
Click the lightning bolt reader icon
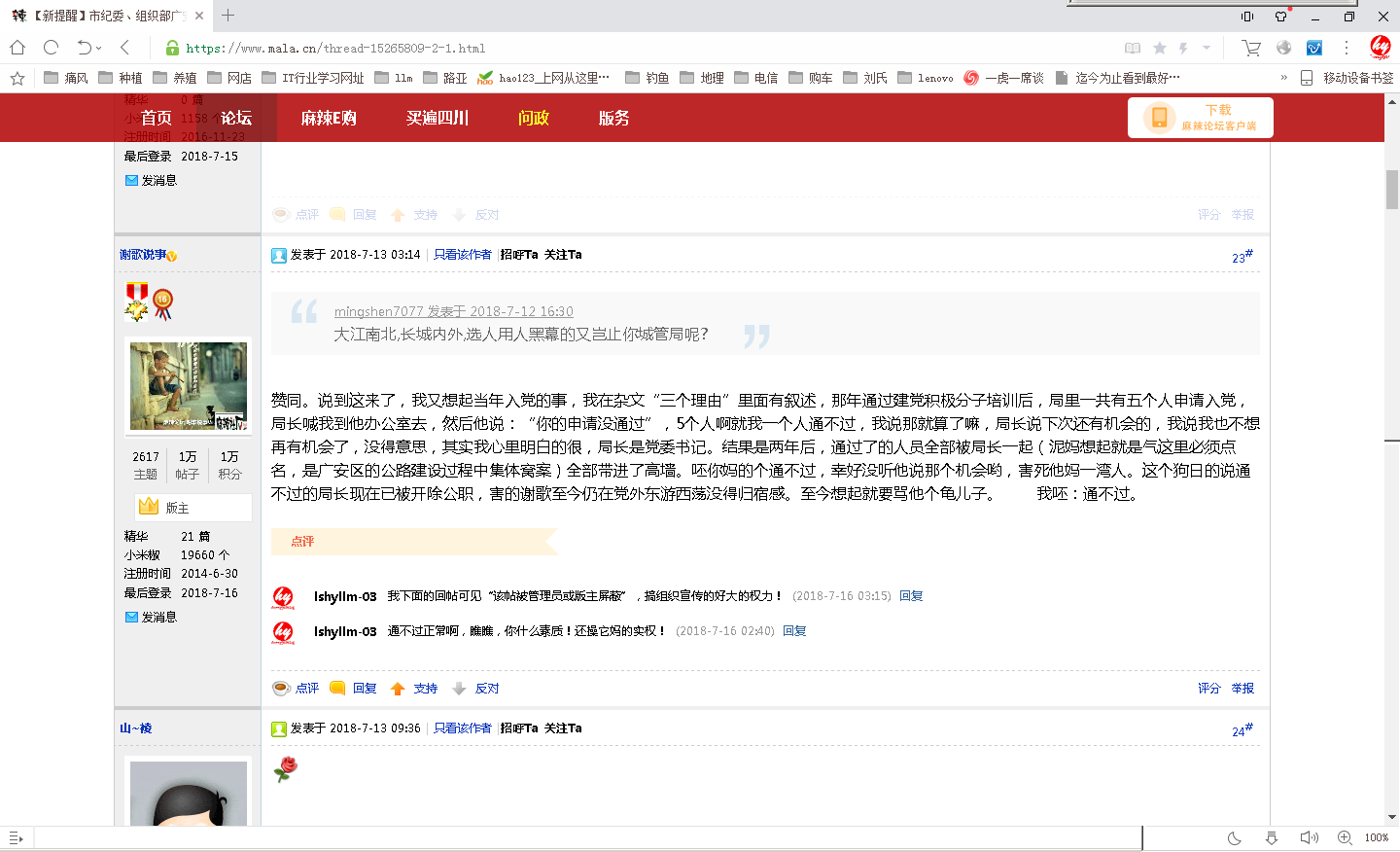[1182, 46]
